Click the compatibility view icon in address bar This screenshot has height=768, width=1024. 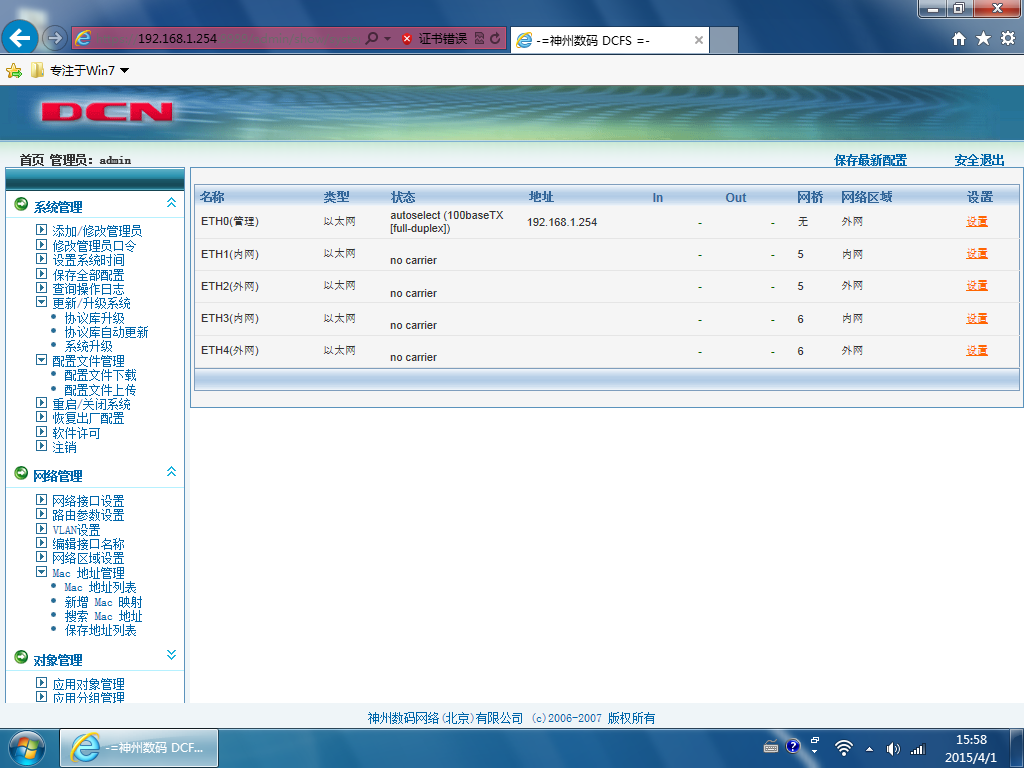[x=479, y=39]
